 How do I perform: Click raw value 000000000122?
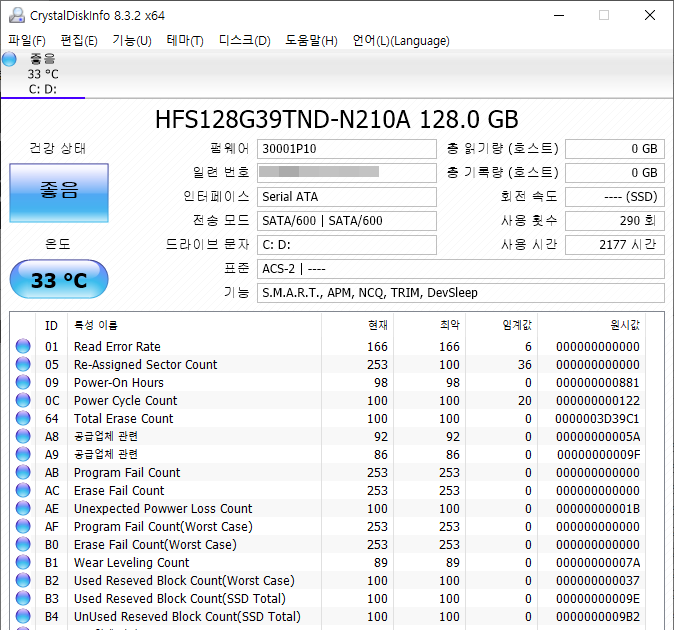tap(597, 401)
